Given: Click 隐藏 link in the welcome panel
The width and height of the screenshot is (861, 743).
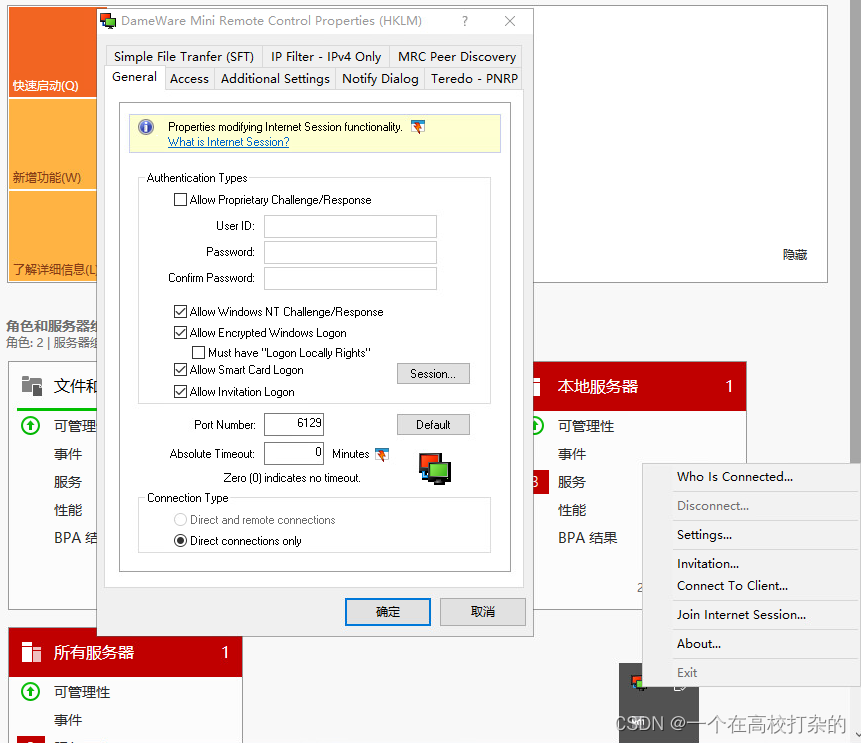Looking at the screenshot, I should [x=795, y=255].
